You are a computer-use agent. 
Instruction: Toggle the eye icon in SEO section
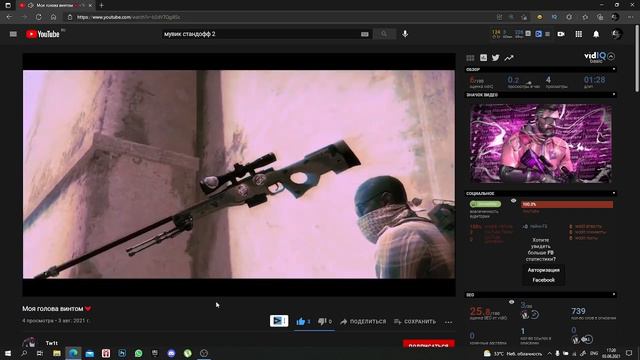click(511, 302)
